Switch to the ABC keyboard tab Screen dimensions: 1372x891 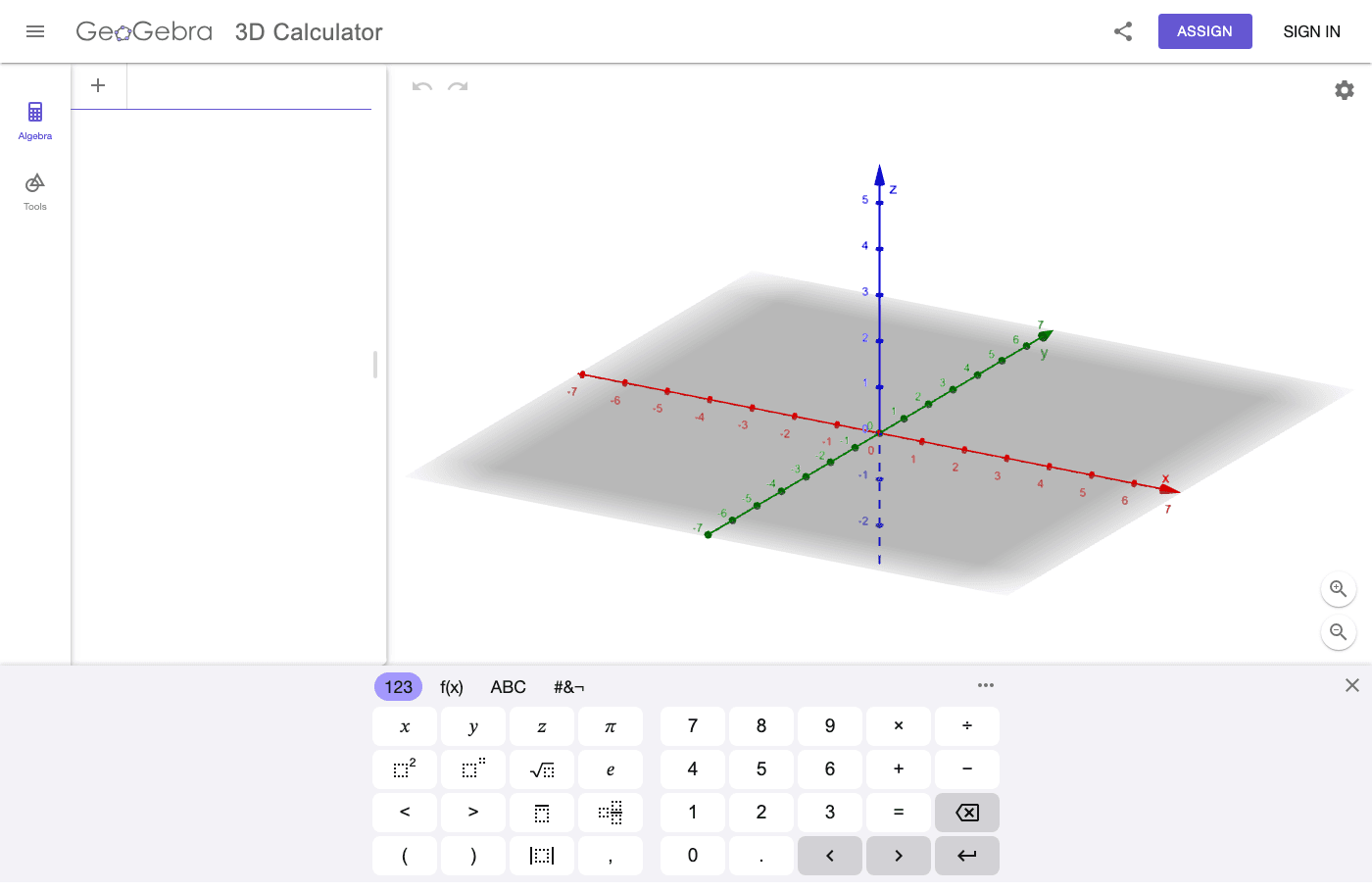click(508, 686)
